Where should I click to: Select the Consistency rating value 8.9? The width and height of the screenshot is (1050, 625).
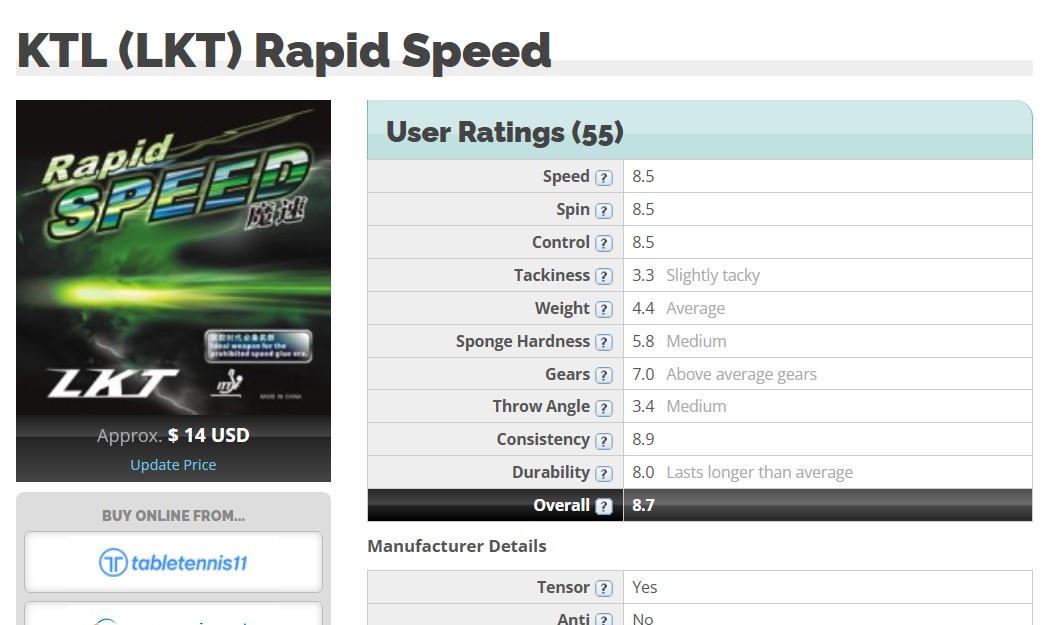[x=643, y=439]
